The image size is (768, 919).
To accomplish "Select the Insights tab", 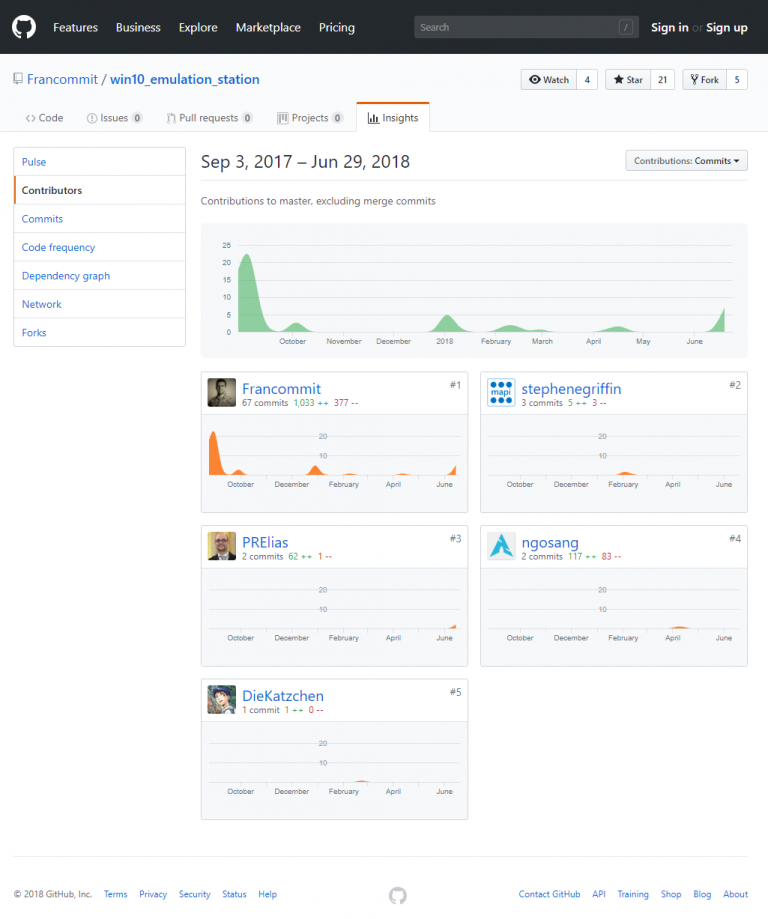I will pyautogui.click(x=393, y=118).
